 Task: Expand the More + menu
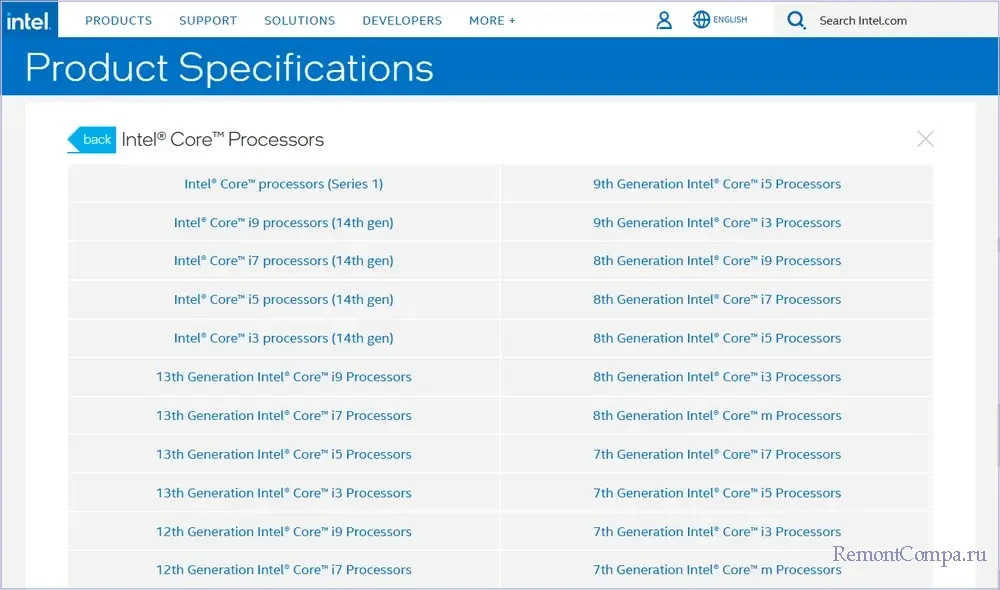492,20
